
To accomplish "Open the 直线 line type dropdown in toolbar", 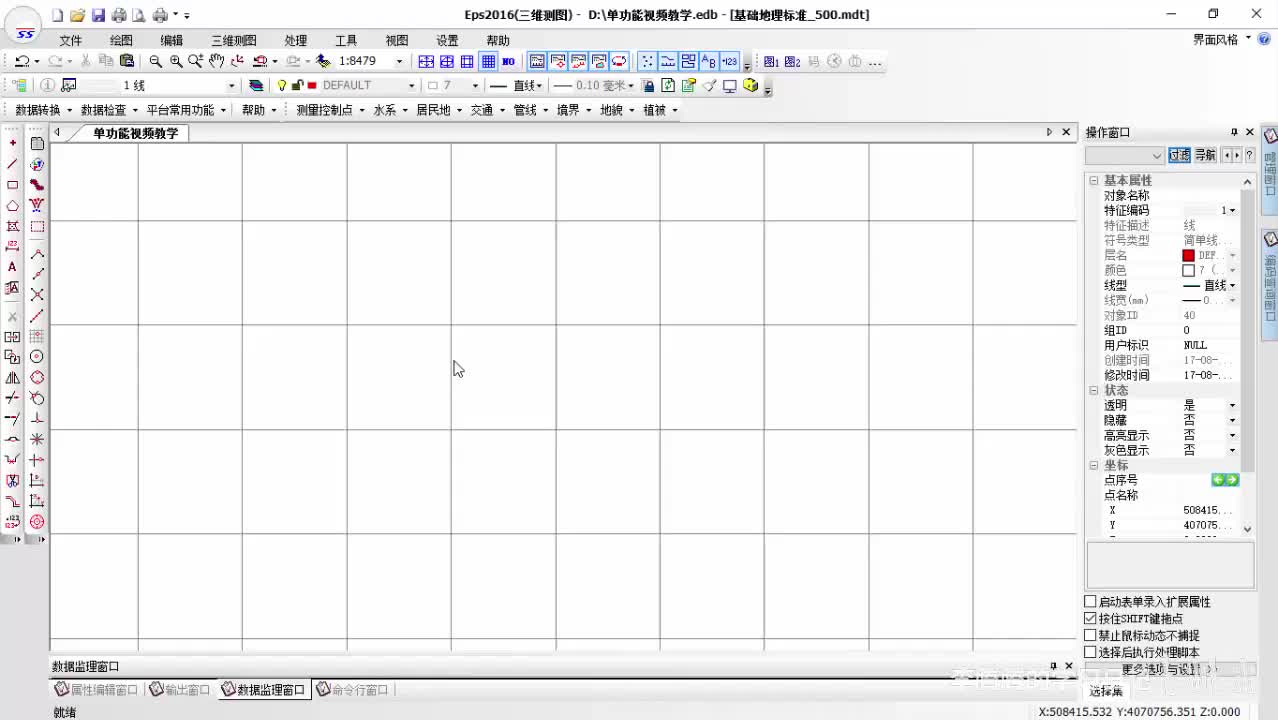I will (539, 86).
